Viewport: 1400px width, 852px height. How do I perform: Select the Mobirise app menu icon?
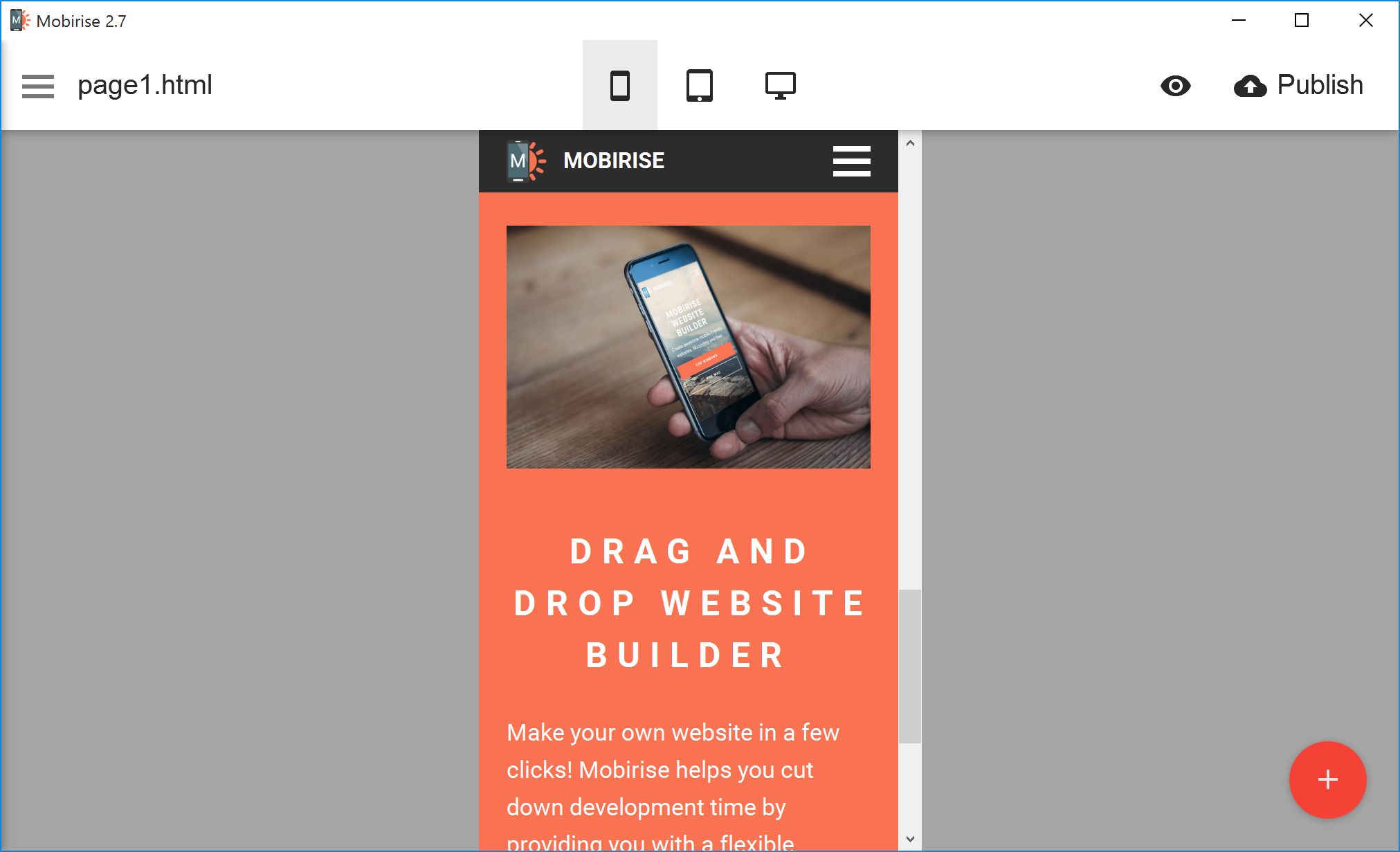37,85
